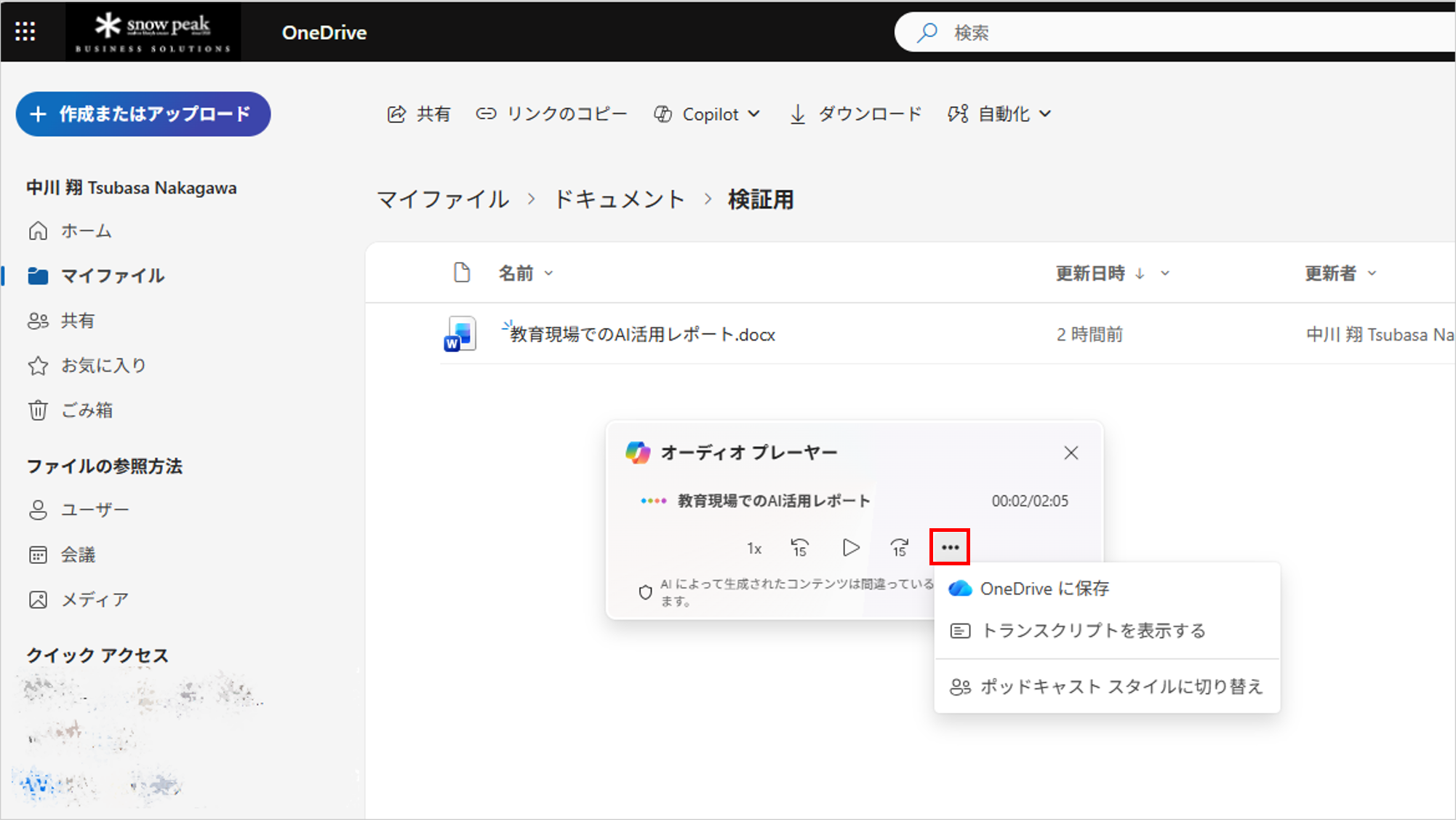Click the 教育現場でのAI活用レポート audio track title

click(x=774, y=501)
